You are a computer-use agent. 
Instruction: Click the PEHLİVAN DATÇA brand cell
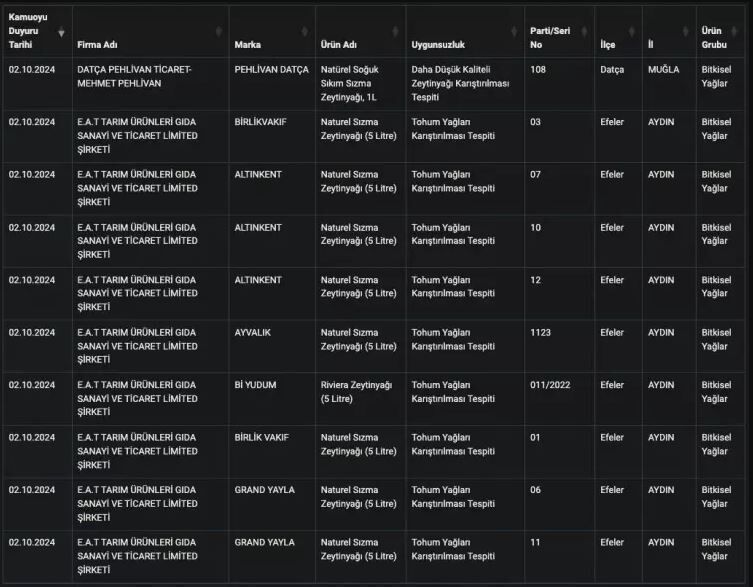[x=271, y=70]
